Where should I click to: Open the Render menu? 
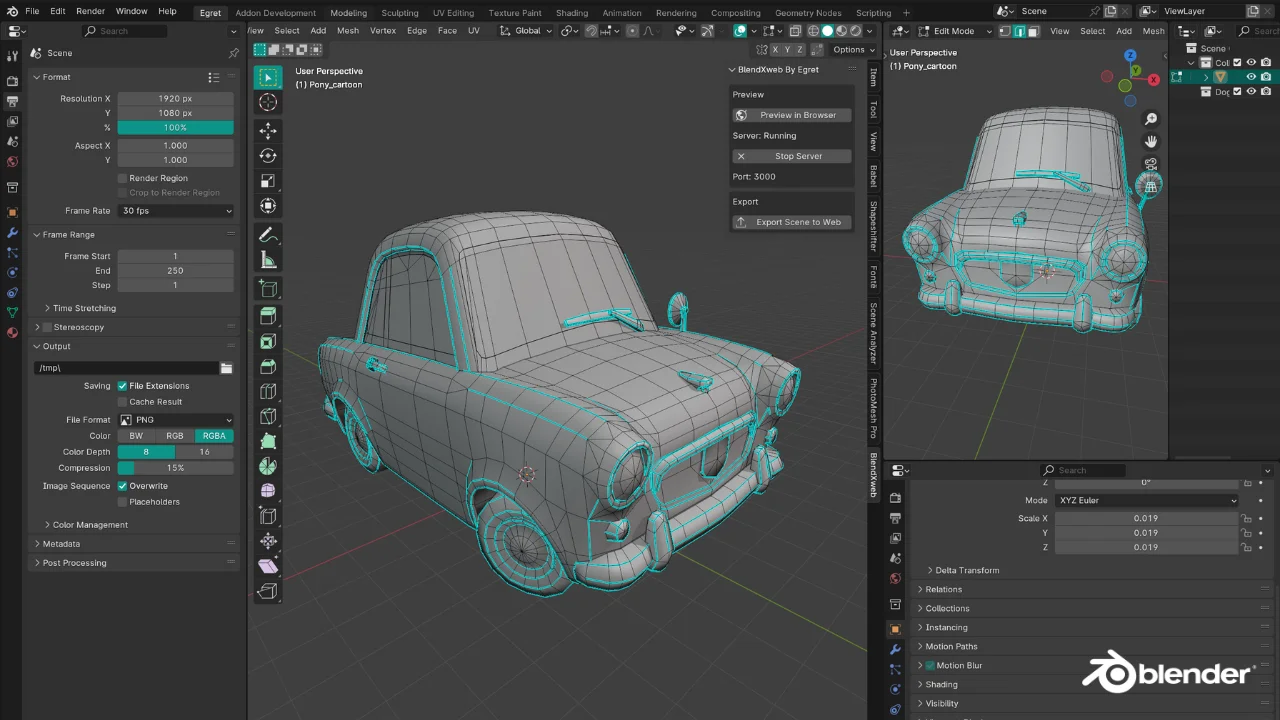(90, 11)
